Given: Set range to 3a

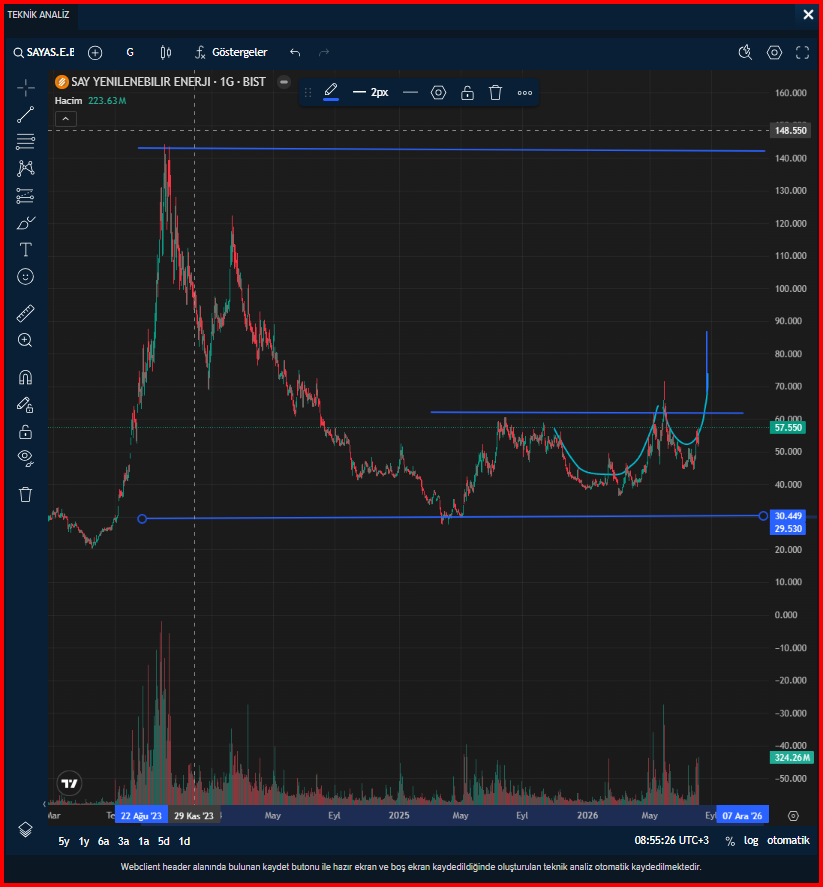Looking at the screenshot, I should point(123,841).
